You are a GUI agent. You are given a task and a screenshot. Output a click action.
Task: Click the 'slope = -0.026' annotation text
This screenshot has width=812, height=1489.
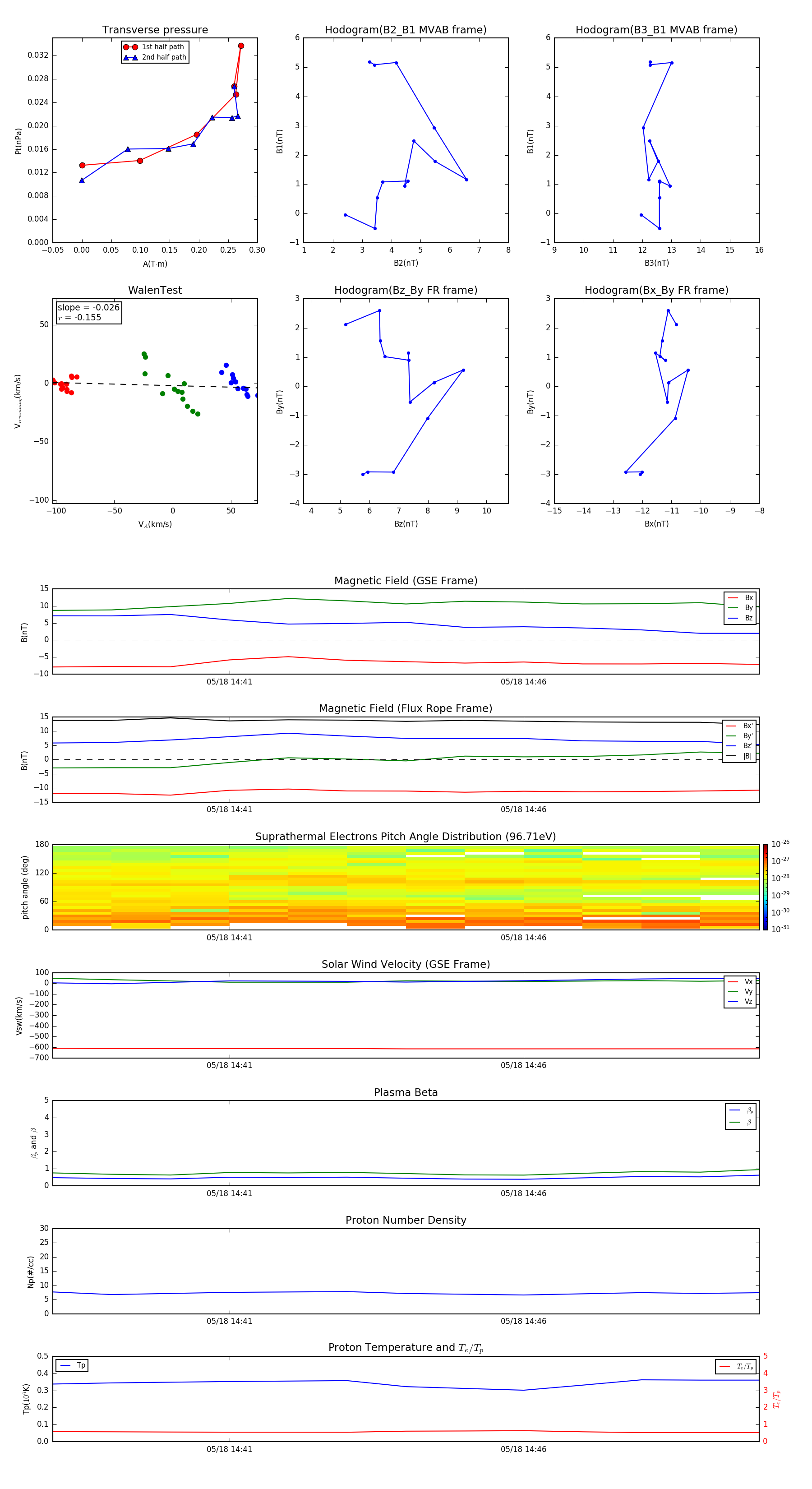pyautogui.click(x=88, y=308)
